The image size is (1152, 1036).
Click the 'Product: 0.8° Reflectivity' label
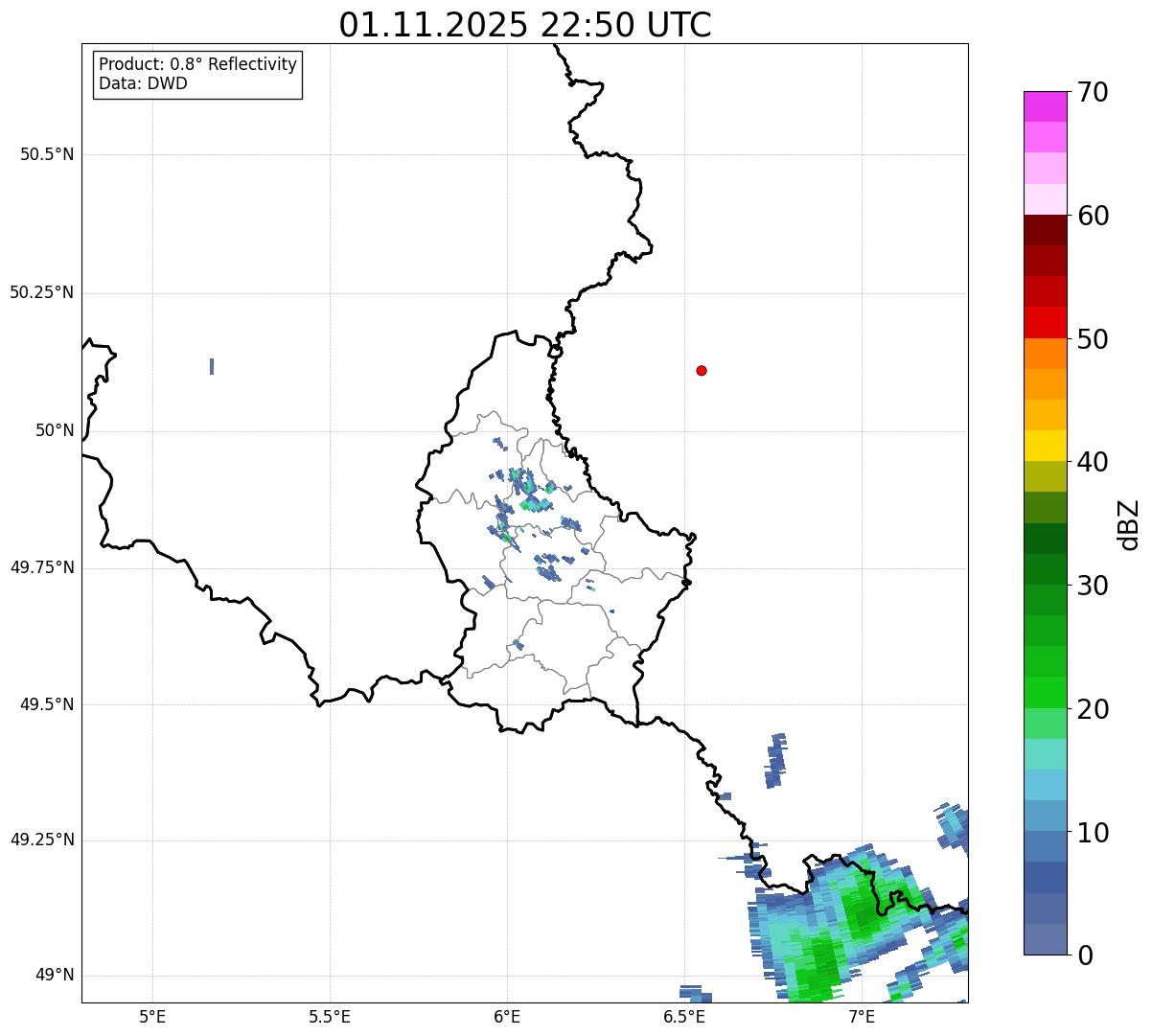point(198,64)
